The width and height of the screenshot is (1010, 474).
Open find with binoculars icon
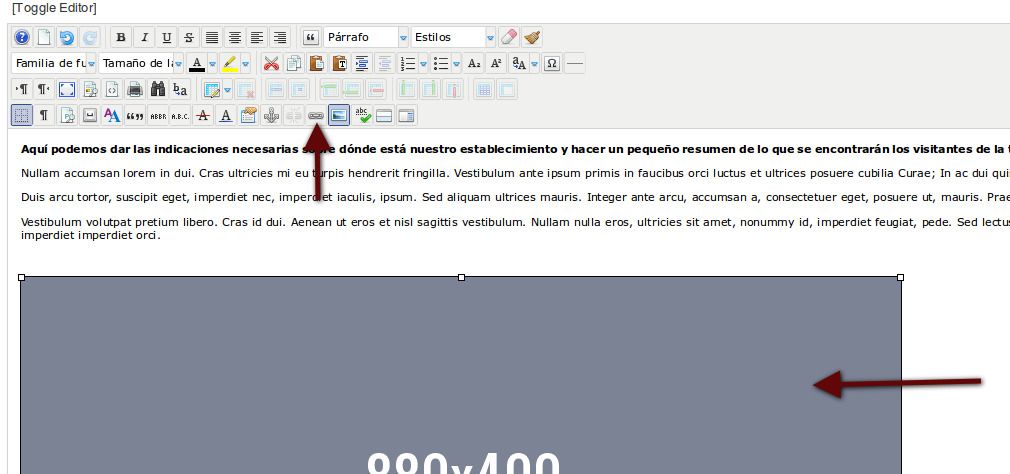157,89
